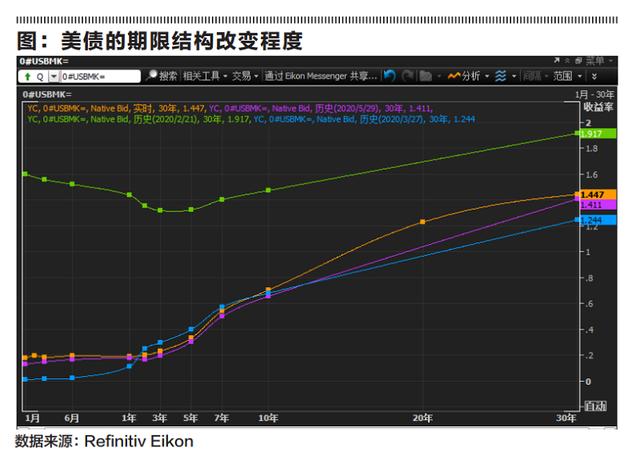Image resolution: width=640 pixels, height=468 pixels.
Task: Select the orange 实时 legend entry
Action: (x=116, y=109)
